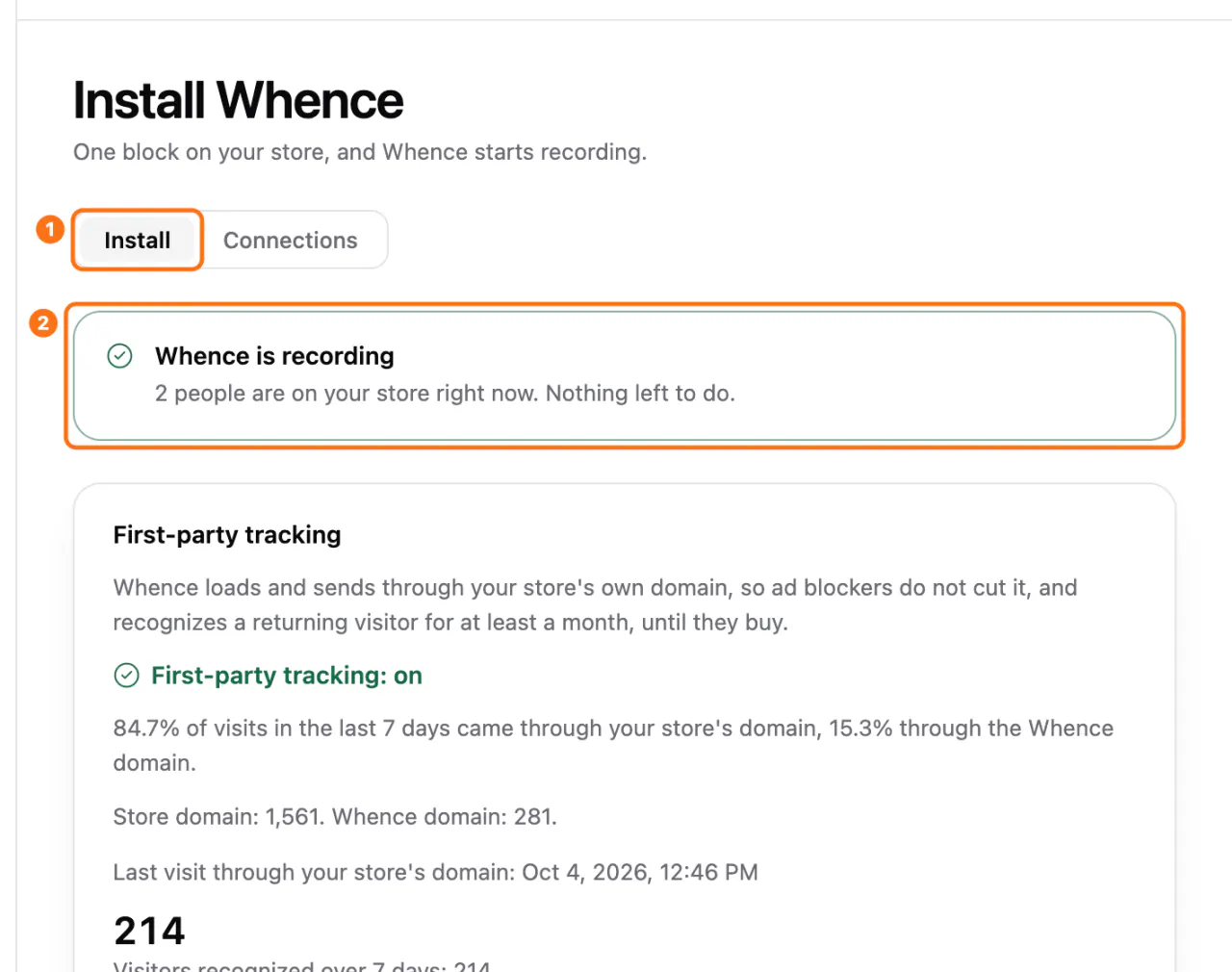Click the 'Last visit through your store's domain' line

point(435,872)
